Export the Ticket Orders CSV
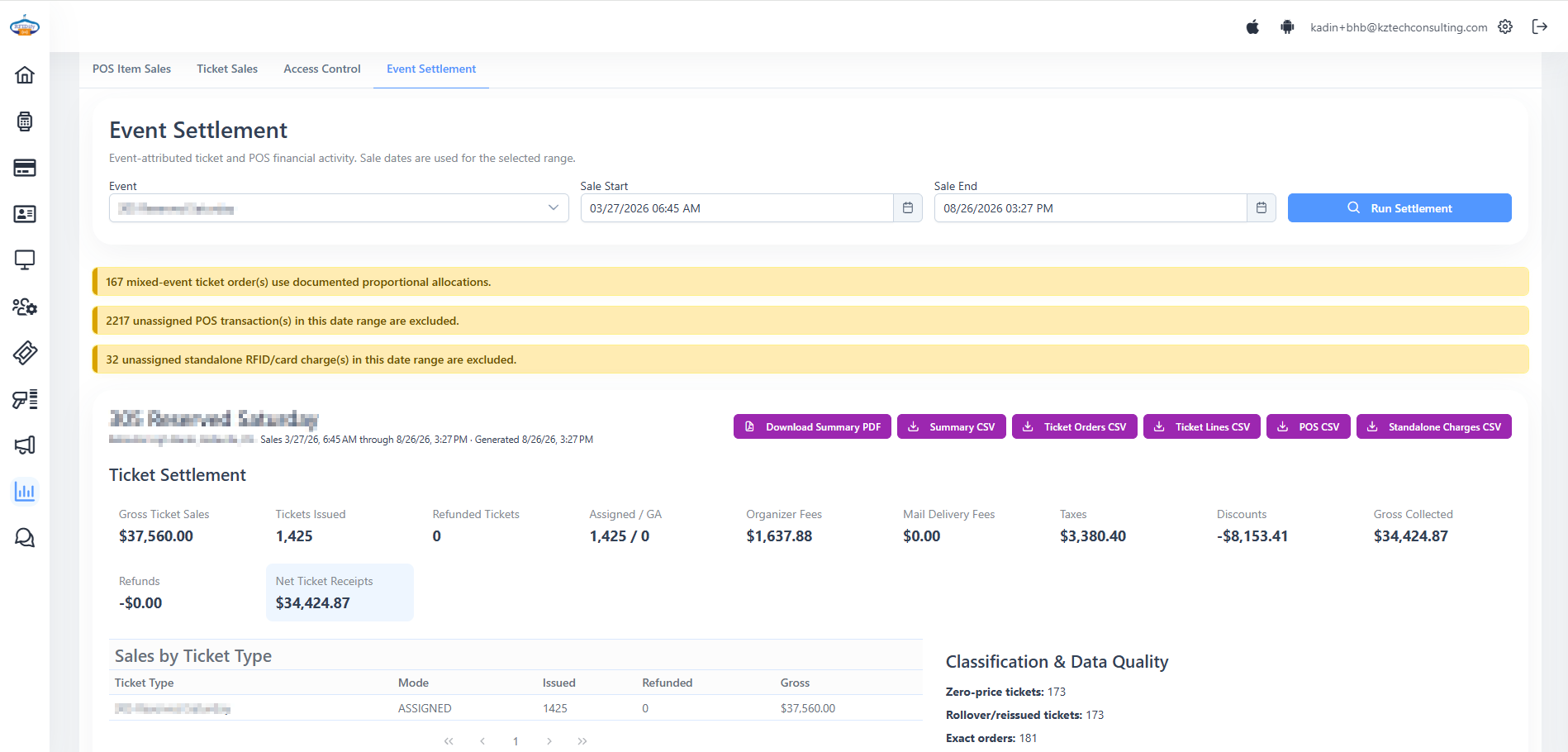The height and width of the screenshot is (752, 1568). tap(1074, 426)
